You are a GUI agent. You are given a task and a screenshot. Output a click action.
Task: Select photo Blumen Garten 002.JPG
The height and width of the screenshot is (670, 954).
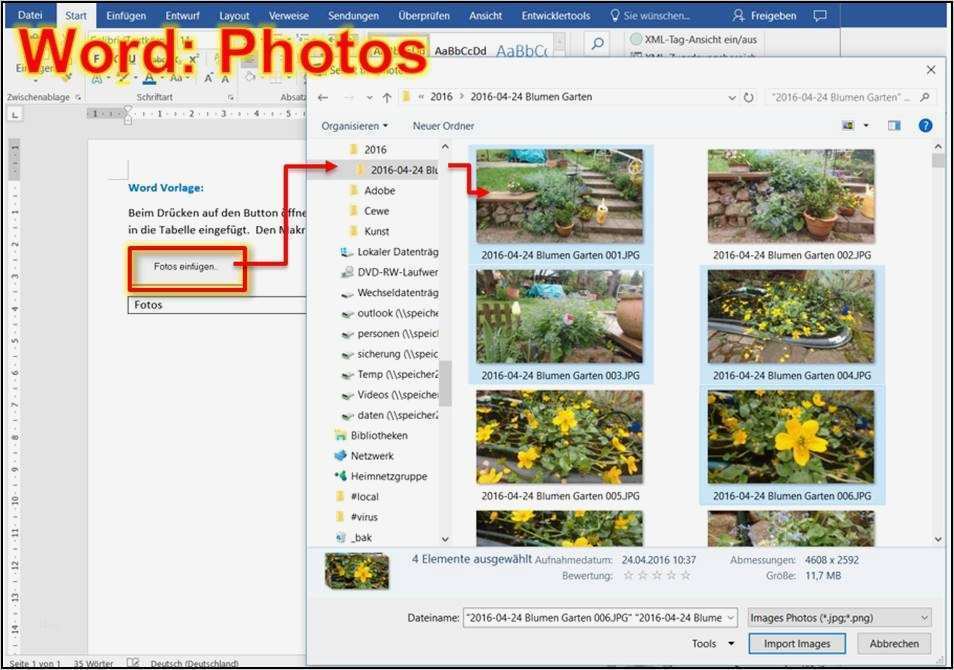pos(792,204)
